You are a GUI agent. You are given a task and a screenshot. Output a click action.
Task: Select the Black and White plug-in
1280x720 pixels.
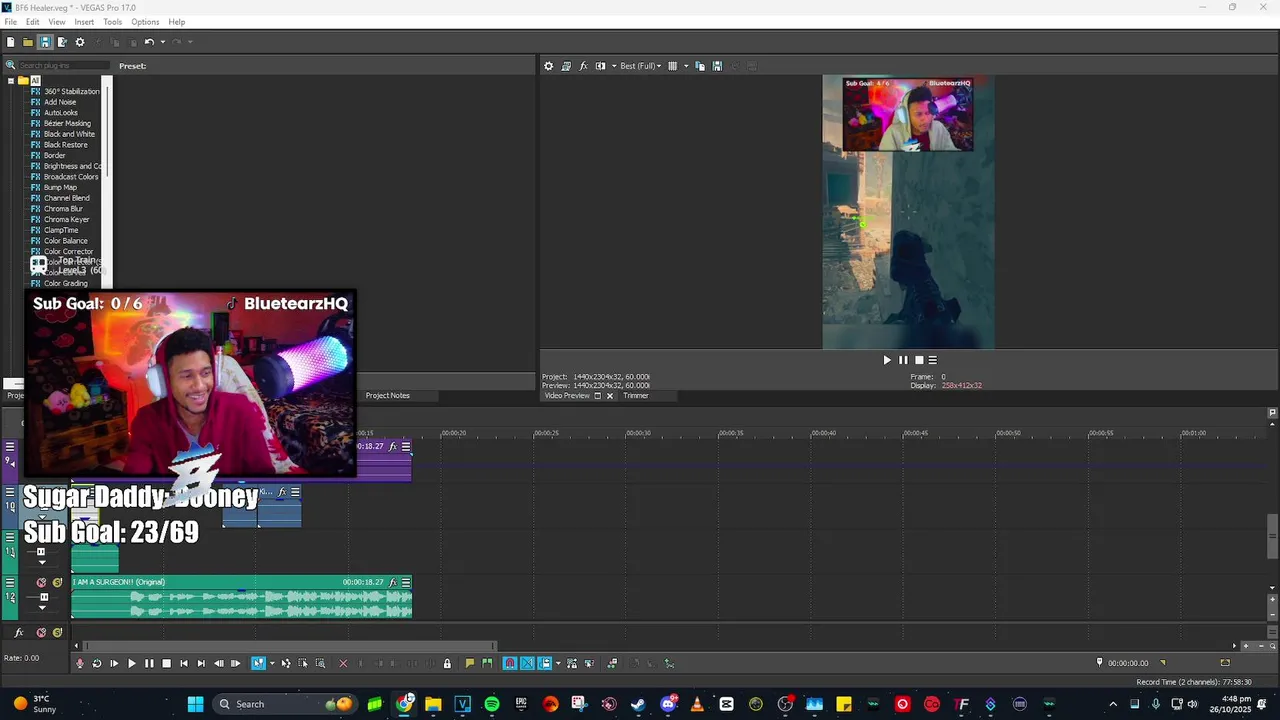(69, 134)
